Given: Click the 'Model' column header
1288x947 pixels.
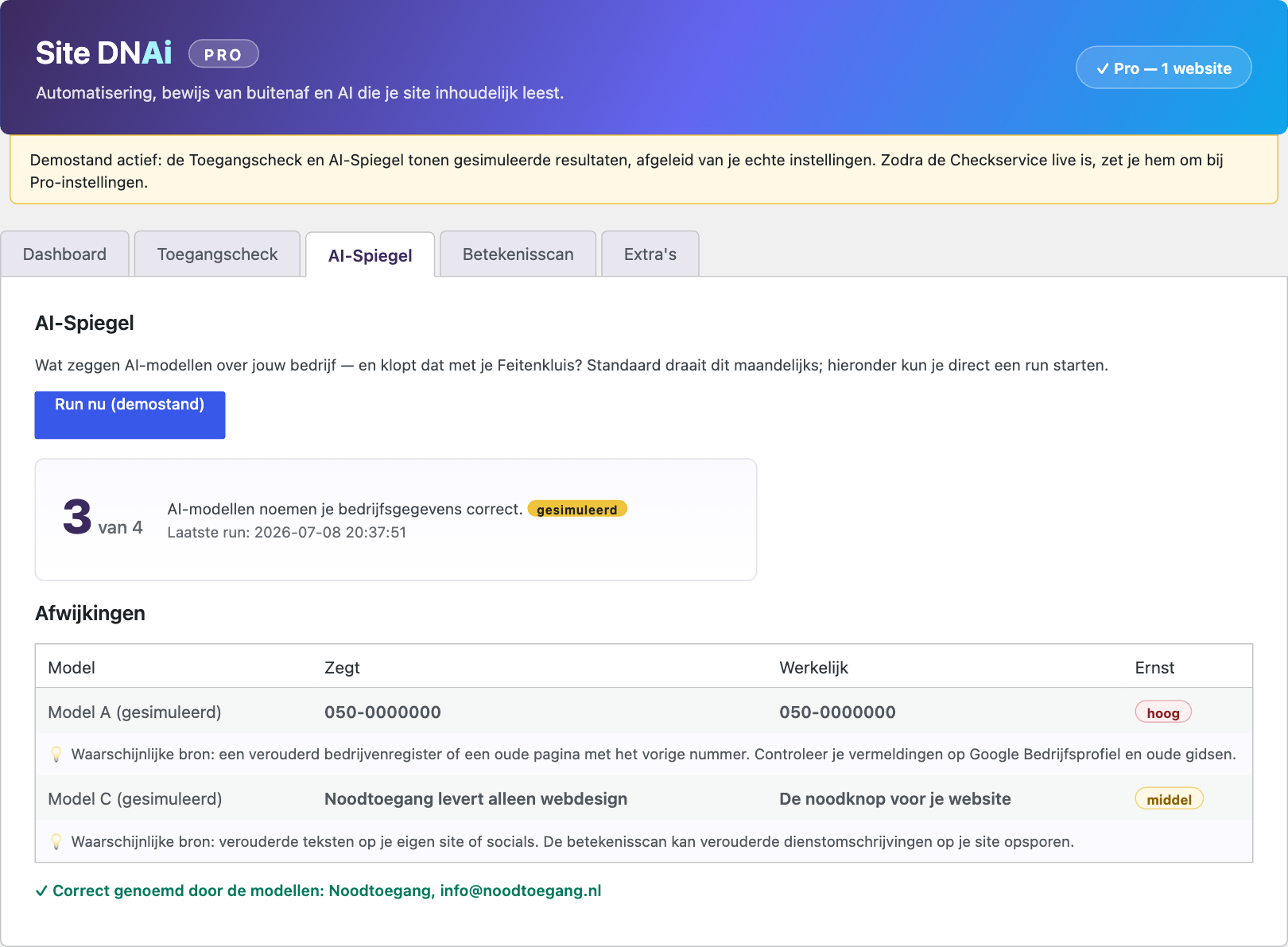Looking at the screenshot, I should point(72,668).
